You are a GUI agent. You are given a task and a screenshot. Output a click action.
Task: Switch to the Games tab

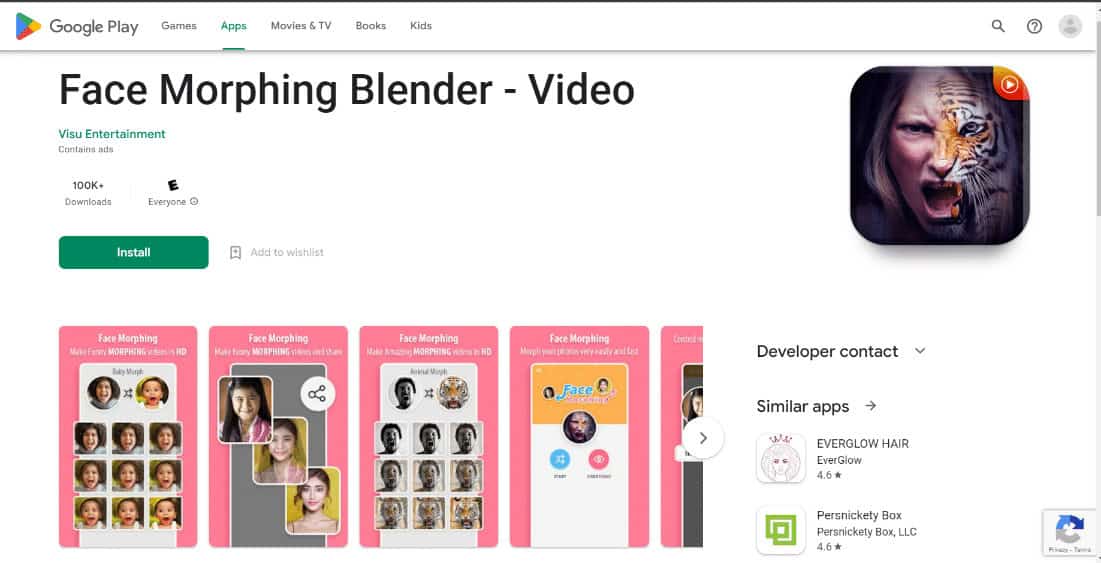[179, 26]
